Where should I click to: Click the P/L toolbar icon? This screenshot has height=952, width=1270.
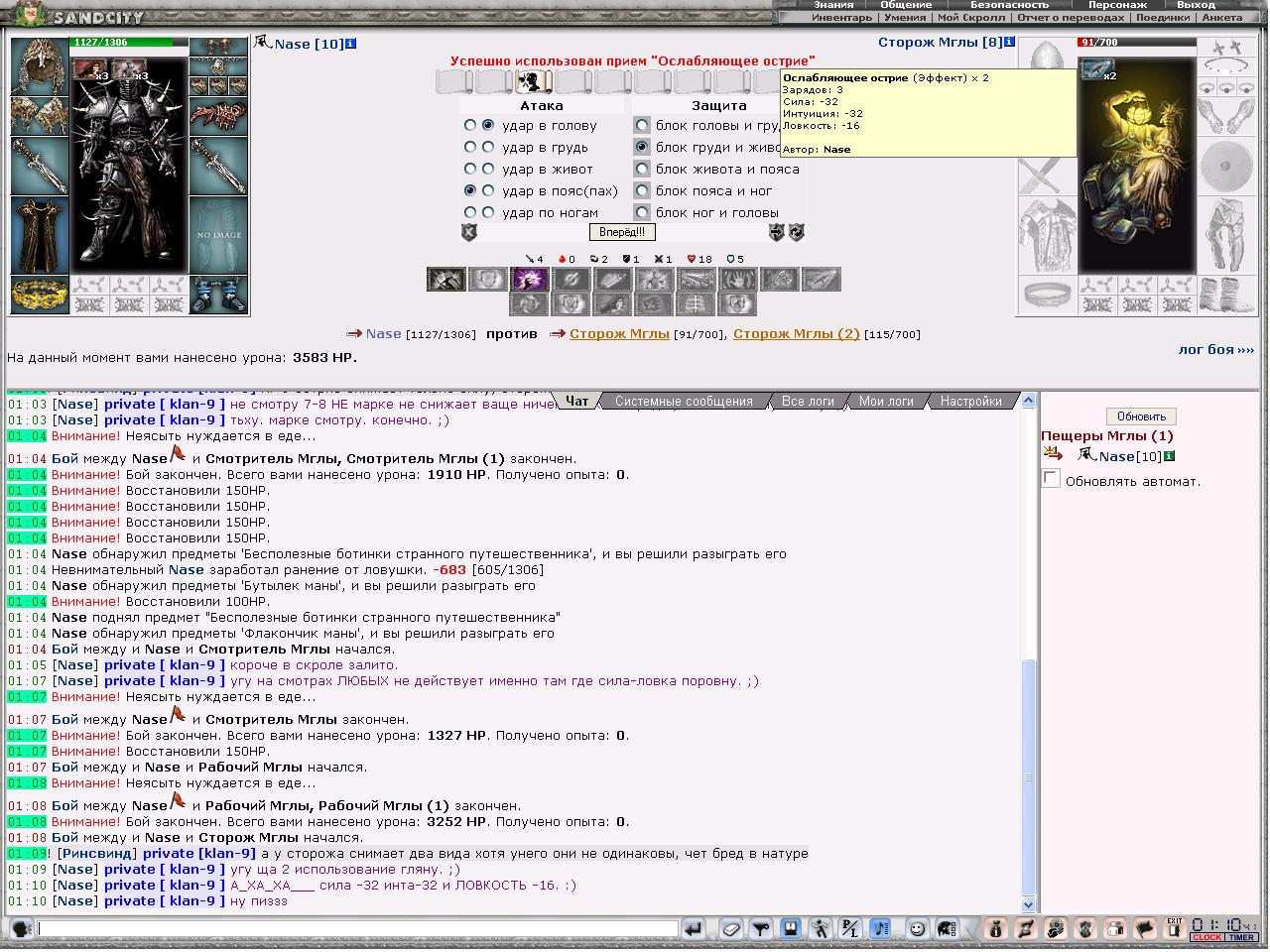coord(850,929)
